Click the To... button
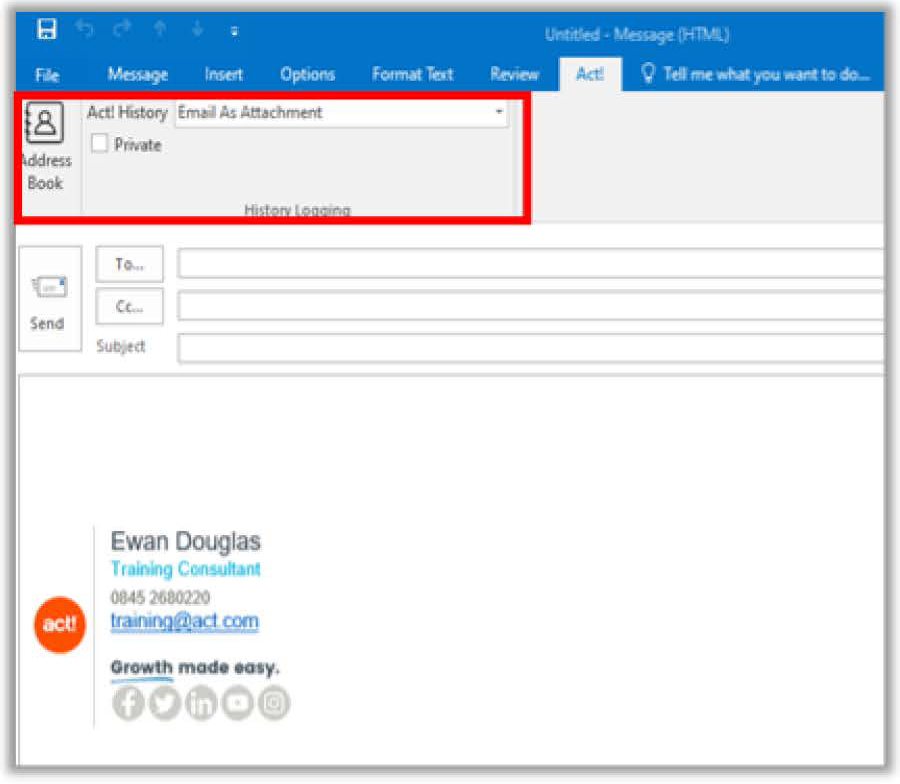Screen dimensions: 900x784 coord(129,264)
